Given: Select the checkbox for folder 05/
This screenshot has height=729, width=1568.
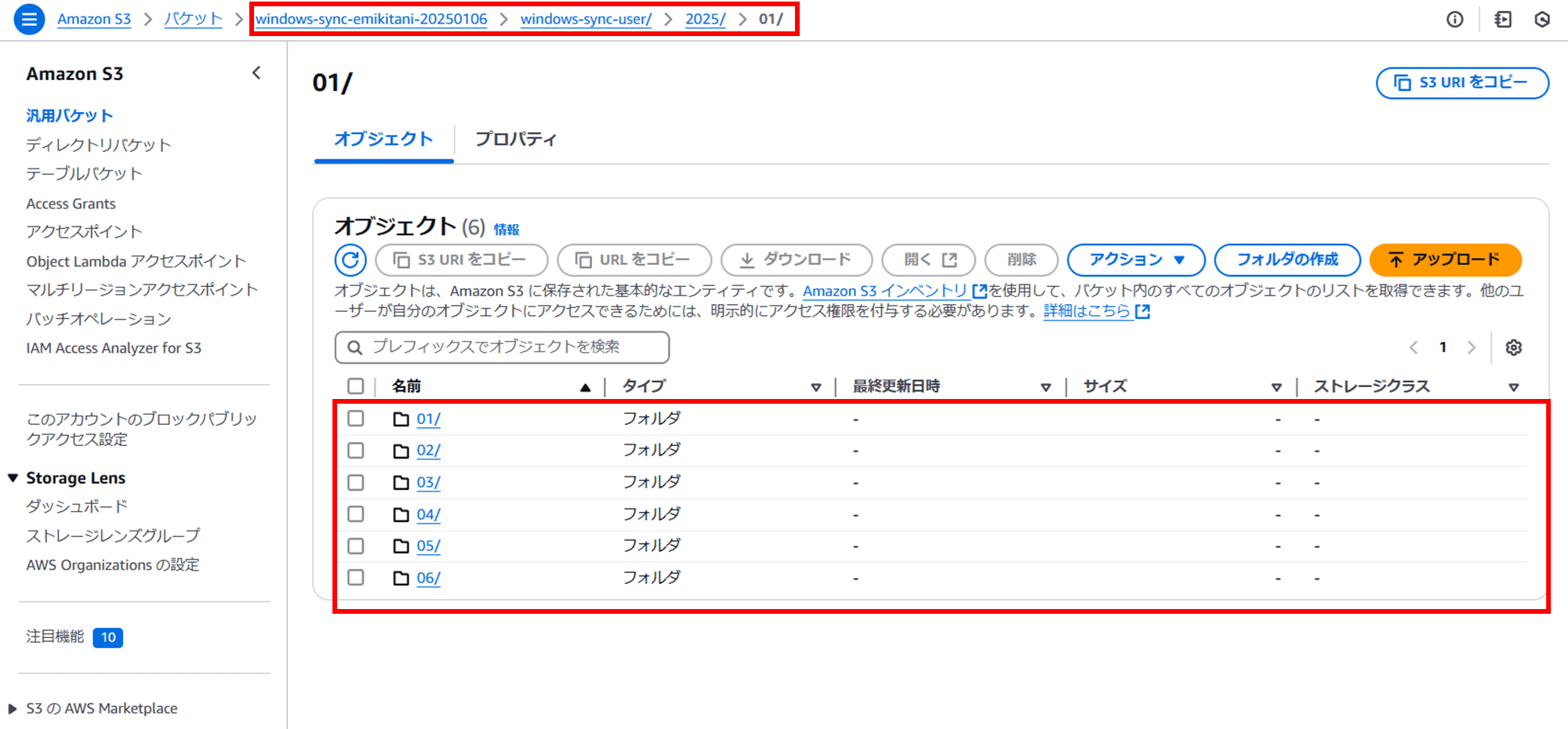Looking at the screenshot, I should pos(356,546).
